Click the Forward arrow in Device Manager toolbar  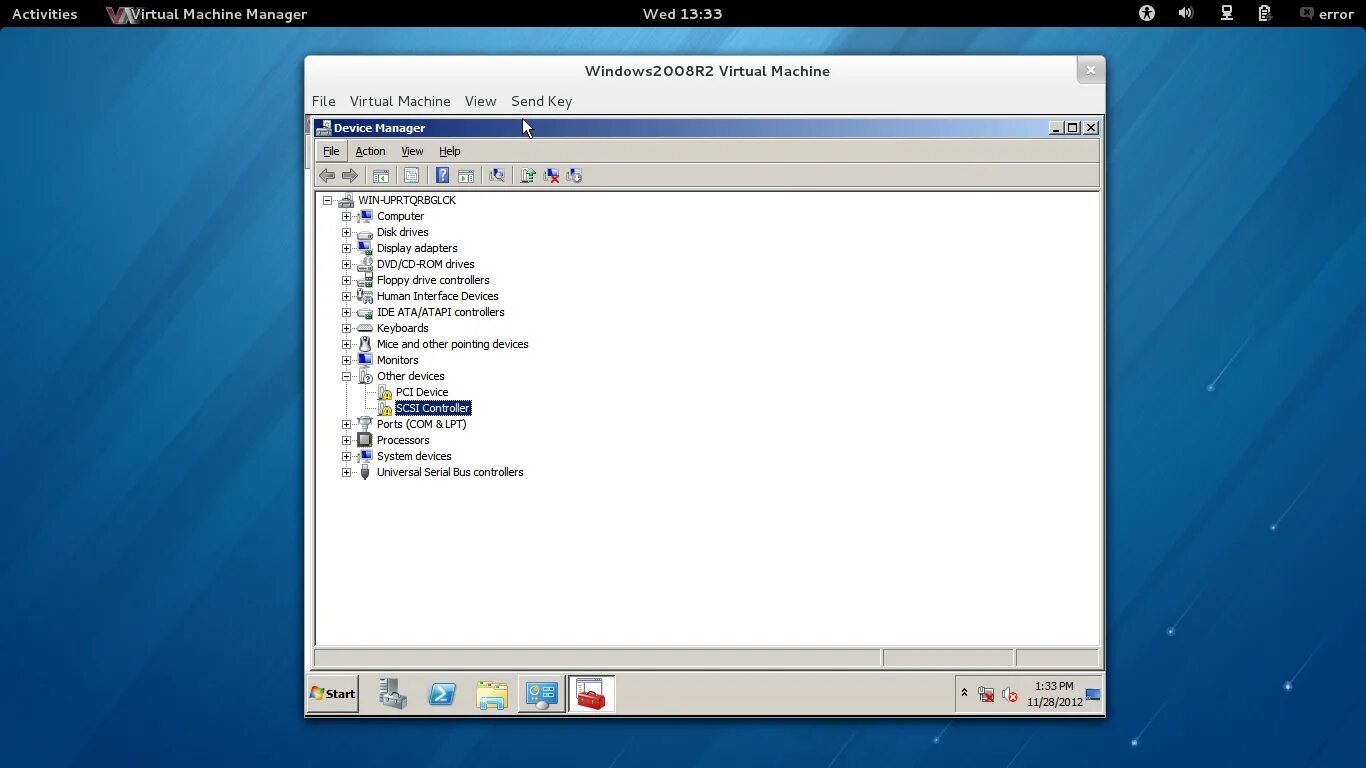(x=350, y=176)
